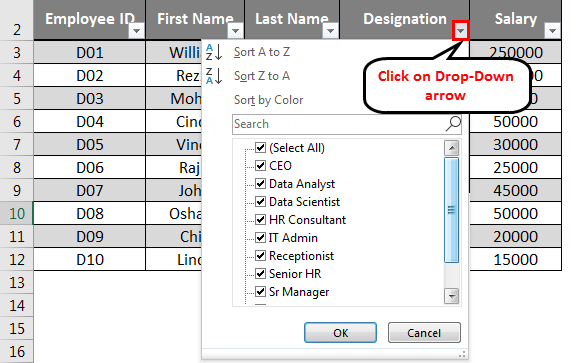Toggle the Data Scientist checkbox
This screenshot has width=576, height=363.
(x=260, y=202)
